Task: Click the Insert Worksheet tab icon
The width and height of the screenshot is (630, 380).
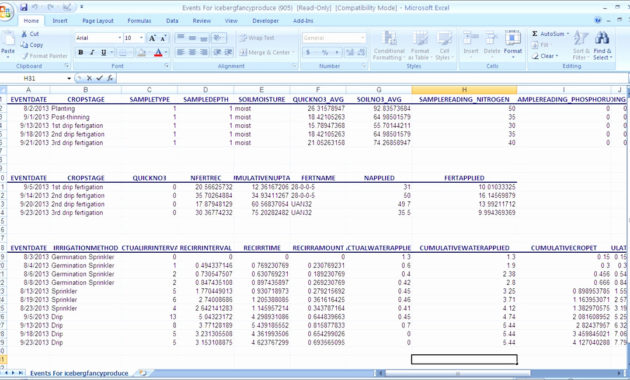Action: [142, 373]
